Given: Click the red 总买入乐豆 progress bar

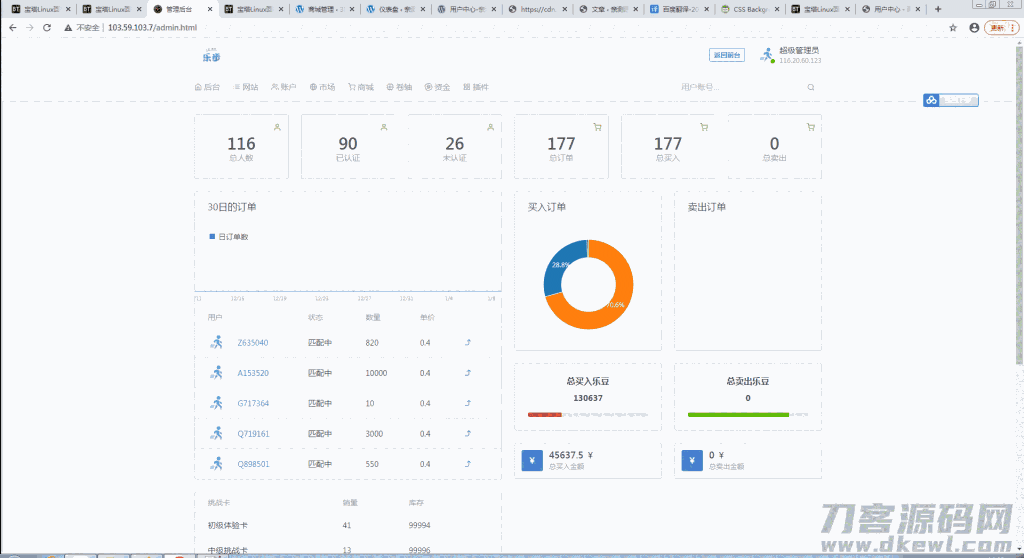Looking at the screenshot, I should pos(545,413).
